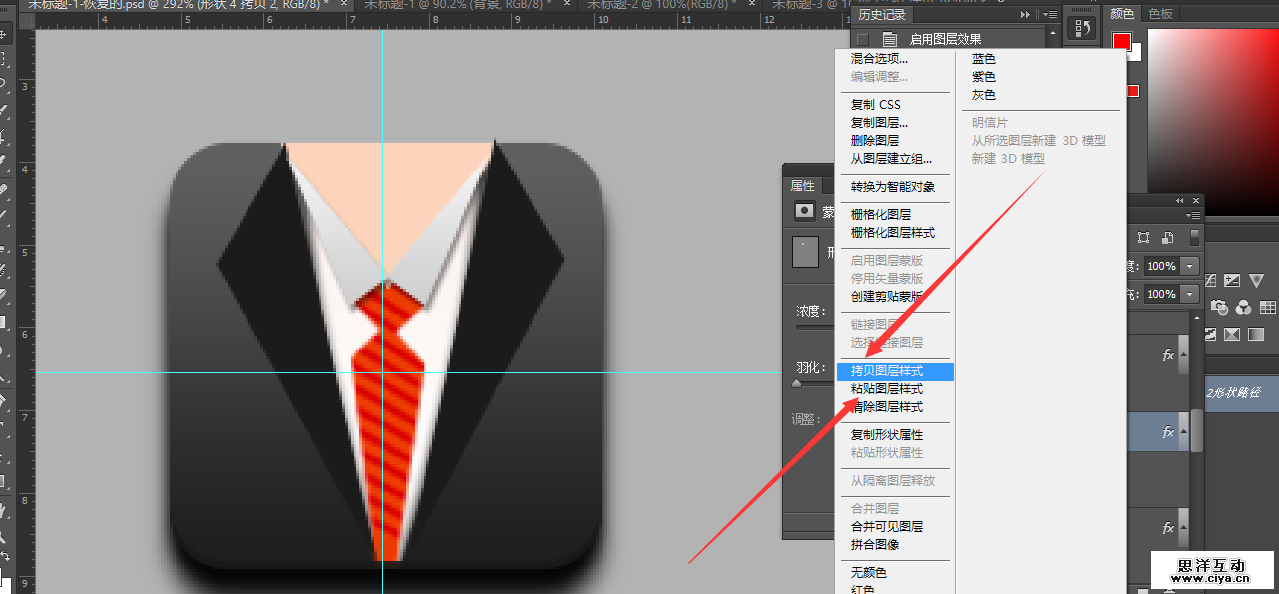Open the opacity 100% dropdown arrow

[1189, 267]
